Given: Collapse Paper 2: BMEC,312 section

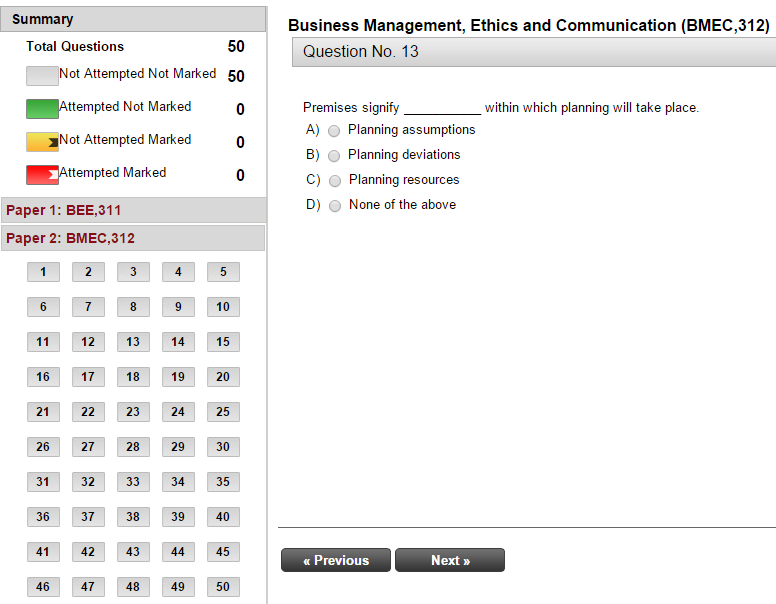Looking at the screenshot, I should click(133, 238).
